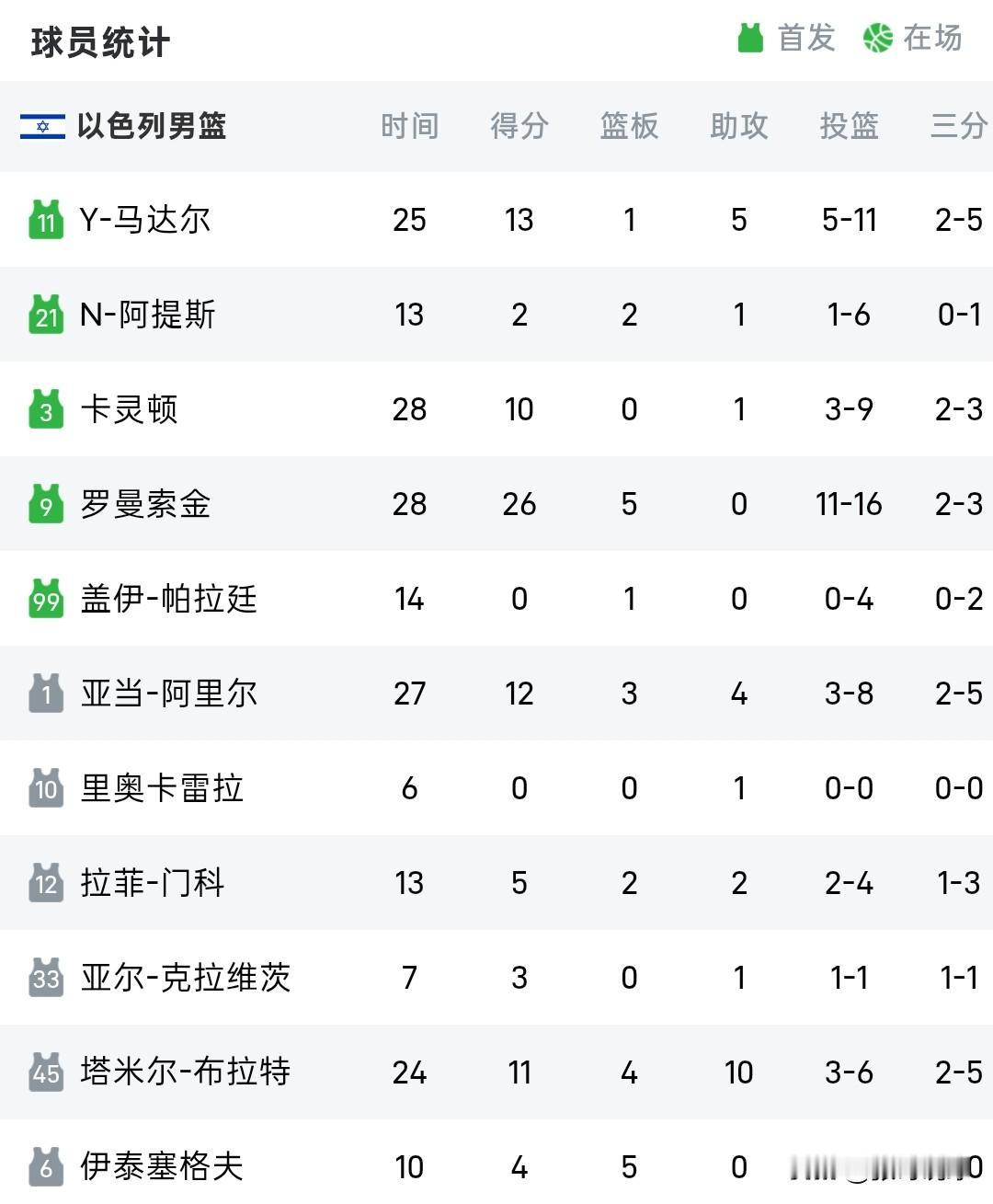Tap the green number 99 jersey icon
993x1204 pixels.
tap(46, 599)
